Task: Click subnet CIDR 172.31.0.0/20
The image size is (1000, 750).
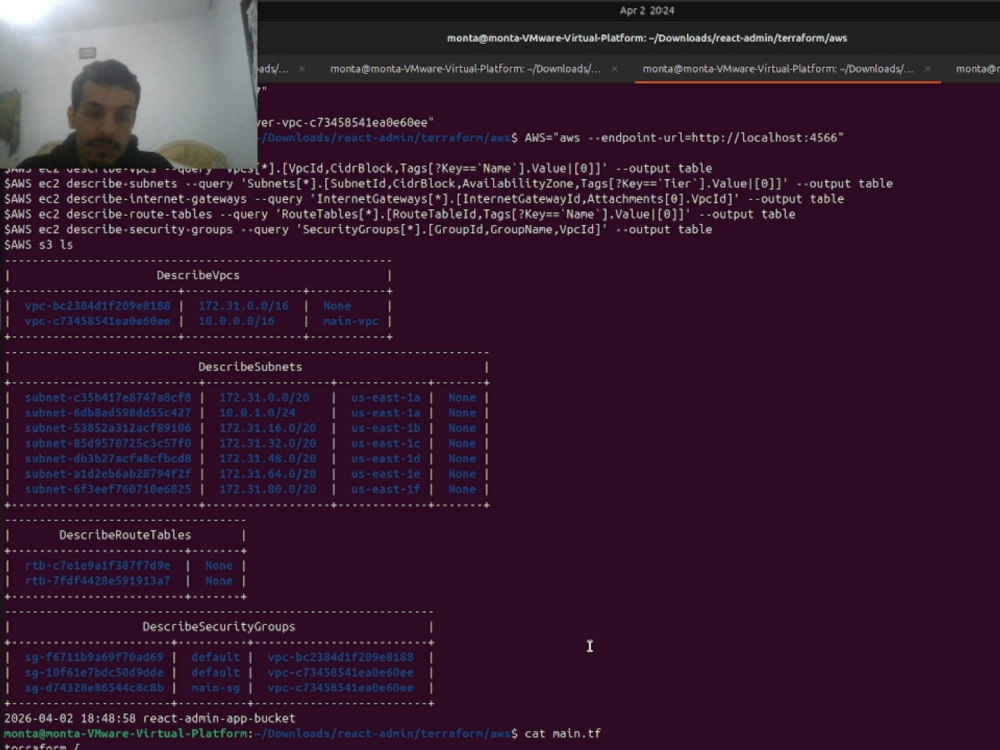Action: tap(264, 398)
